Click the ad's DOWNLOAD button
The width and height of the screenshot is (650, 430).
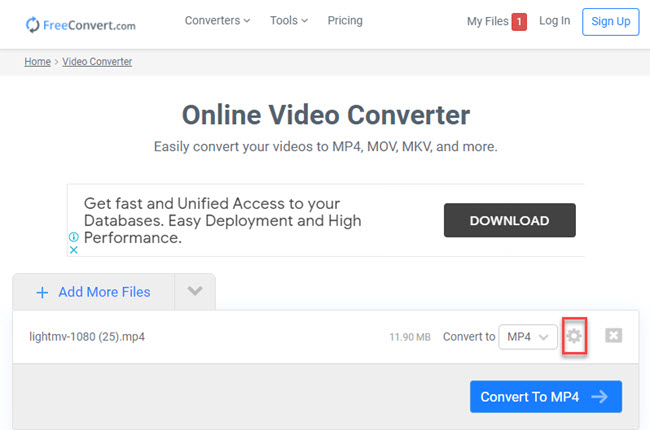(x=509, y=221)
